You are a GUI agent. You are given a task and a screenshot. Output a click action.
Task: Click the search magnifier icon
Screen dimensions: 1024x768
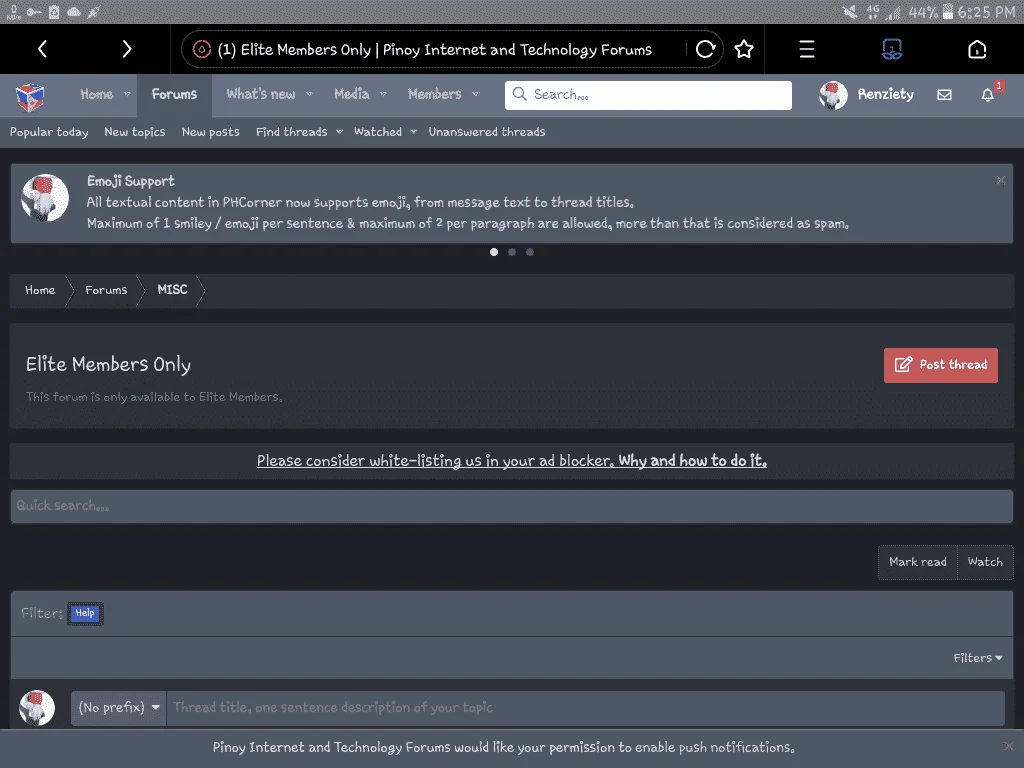pyautogui.click(x=519, y=94)
